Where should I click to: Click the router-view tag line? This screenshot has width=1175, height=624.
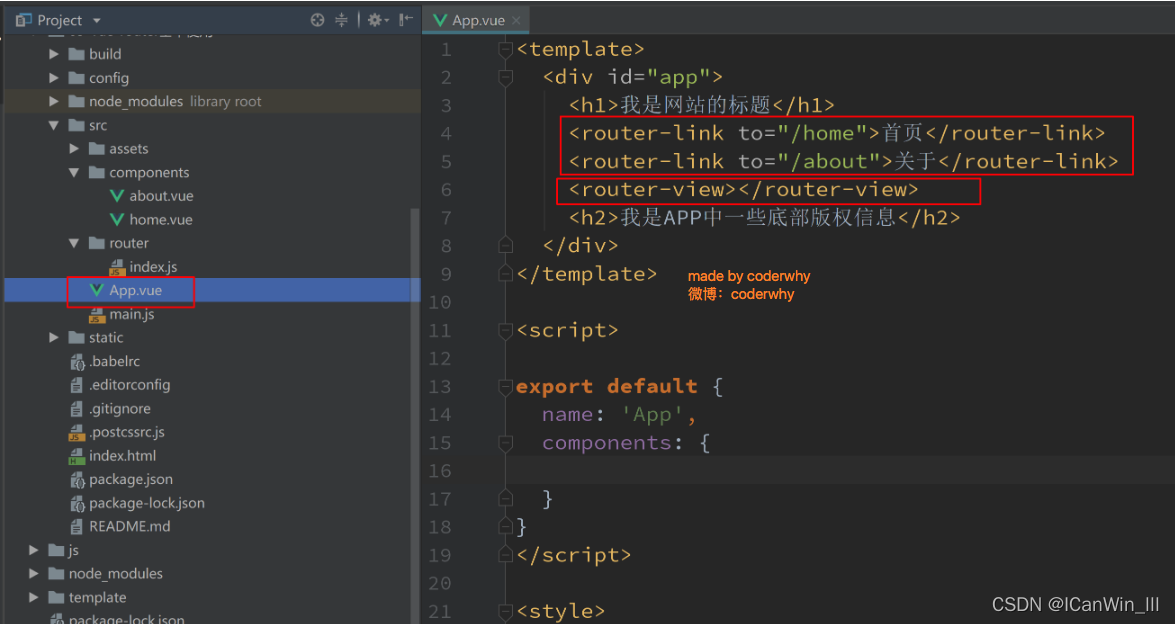(x=743, y=190)
